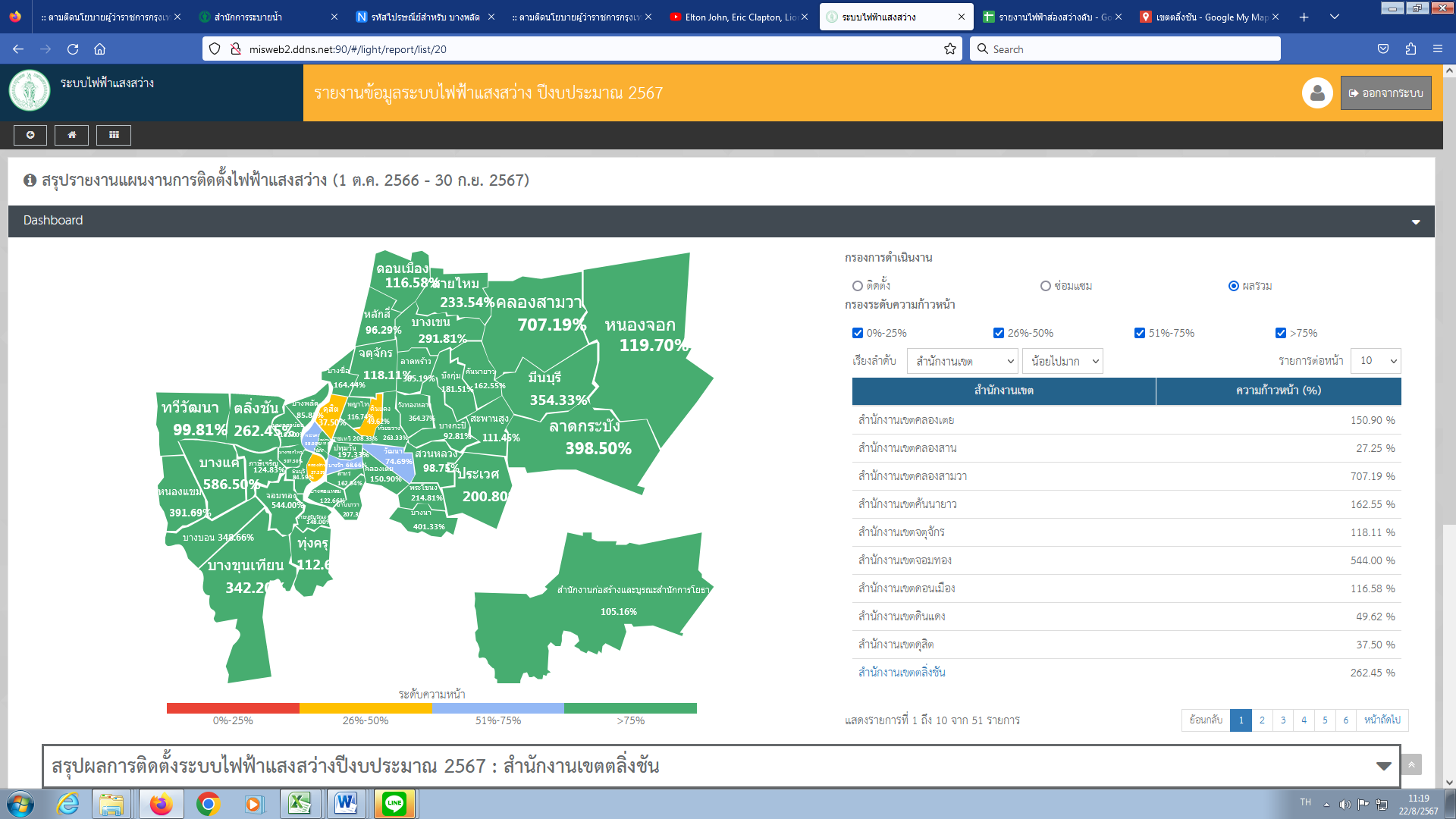Open LINE app from taskbar
The width and height of the screenshot is (1456, 819).
(394, 804)
